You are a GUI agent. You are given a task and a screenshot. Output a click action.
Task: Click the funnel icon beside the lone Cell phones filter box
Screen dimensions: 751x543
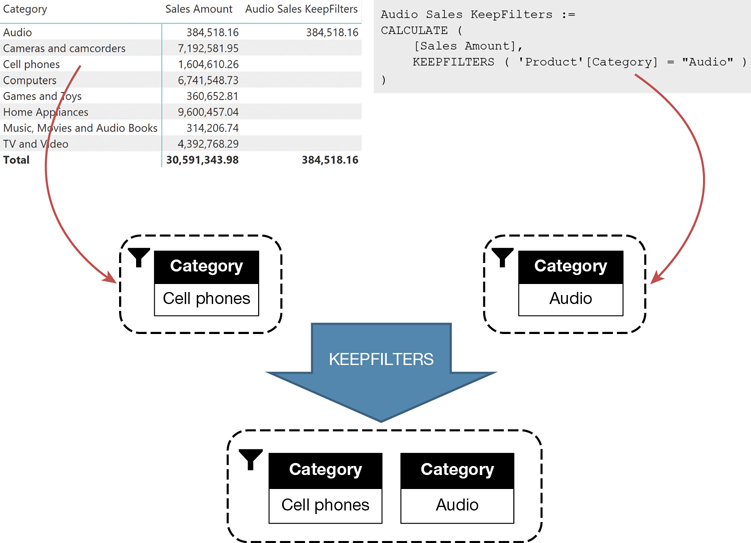(x=139, y=257)
